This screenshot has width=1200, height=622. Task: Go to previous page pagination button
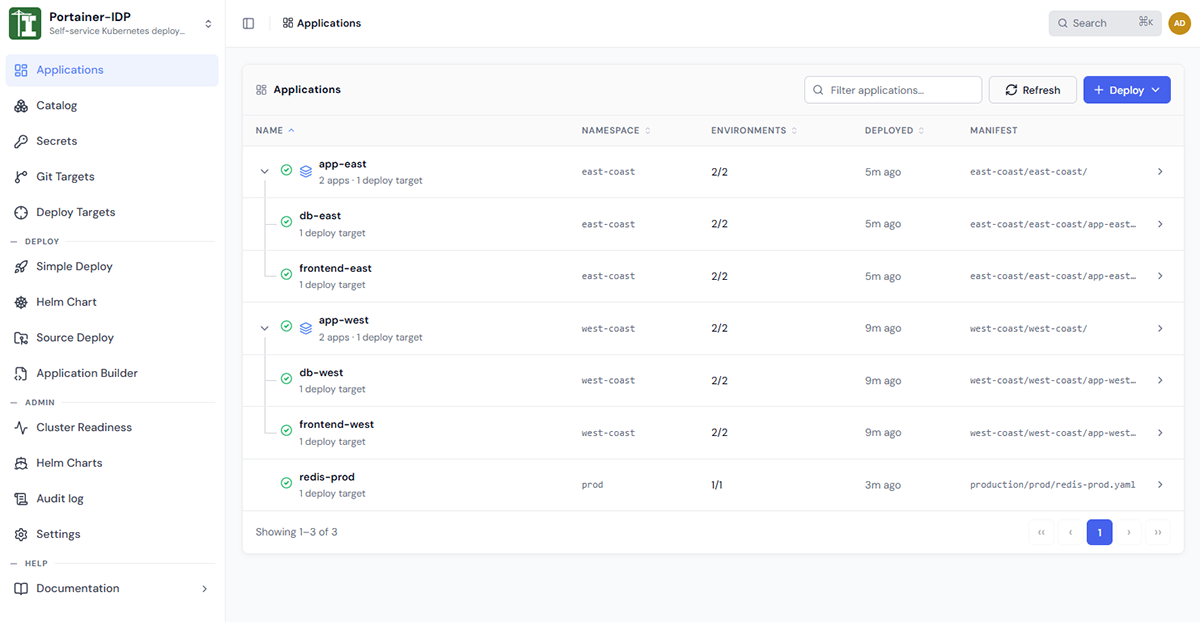coord(1070,533)
